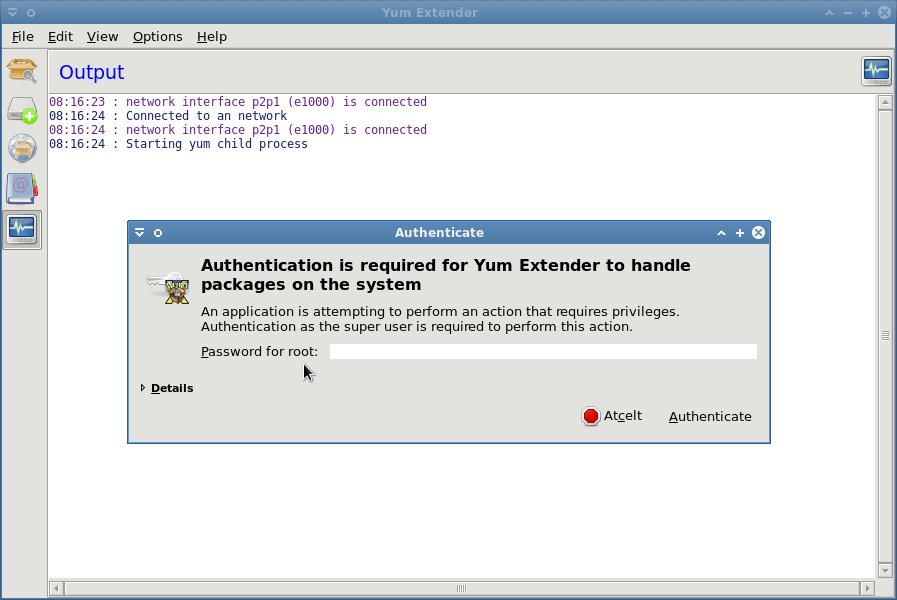The image size is (897, 600).
Task: Toggle sticky circle in Authenticate title bar
Action: [x=158, y=233]
